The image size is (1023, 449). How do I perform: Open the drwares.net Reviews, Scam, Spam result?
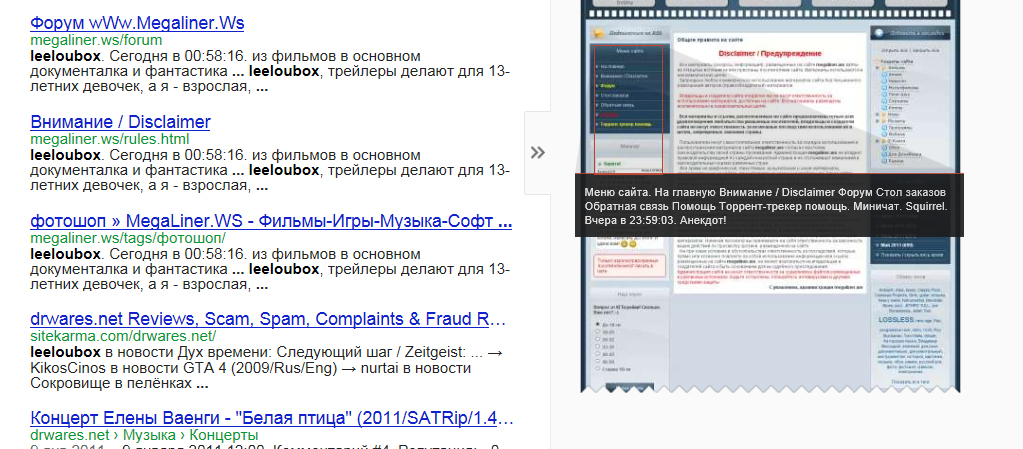(268, 320)
